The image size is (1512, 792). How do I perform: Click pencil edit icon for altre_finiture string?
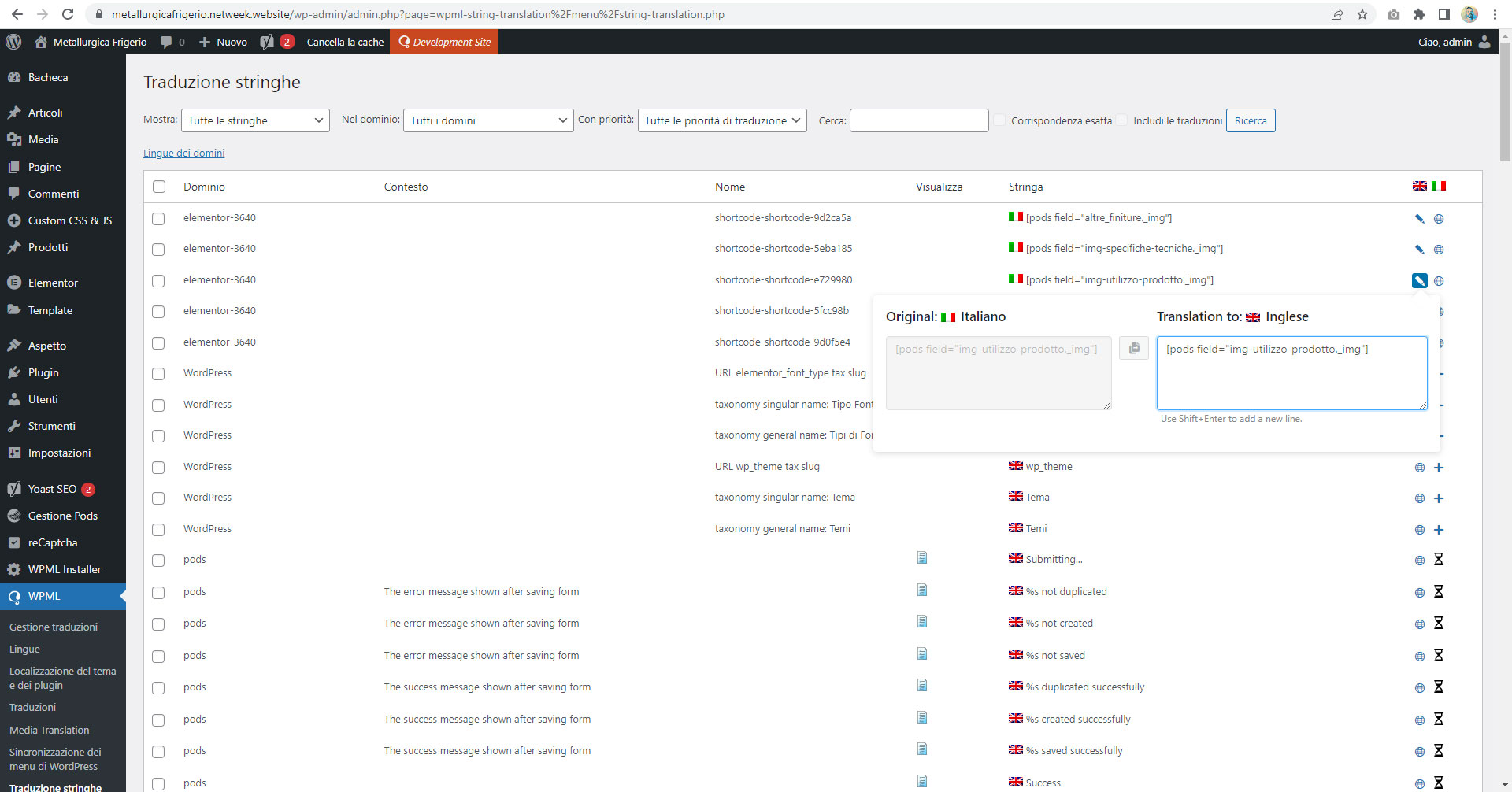(x=1419, y=219)
